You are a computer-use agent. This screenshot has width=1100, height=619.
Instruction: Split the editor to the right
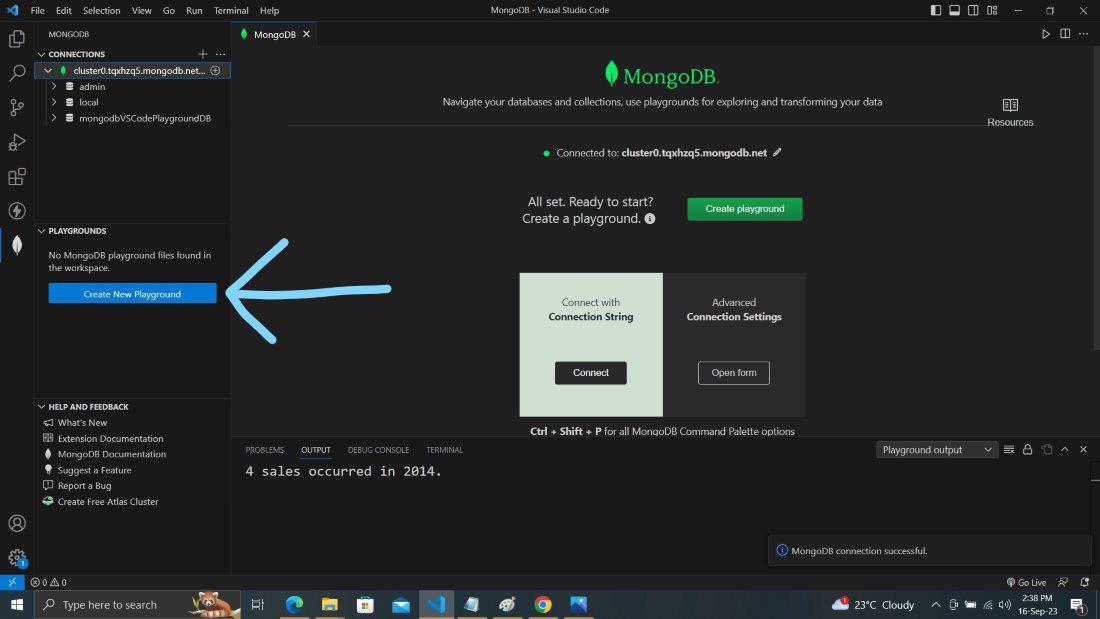1065,34
